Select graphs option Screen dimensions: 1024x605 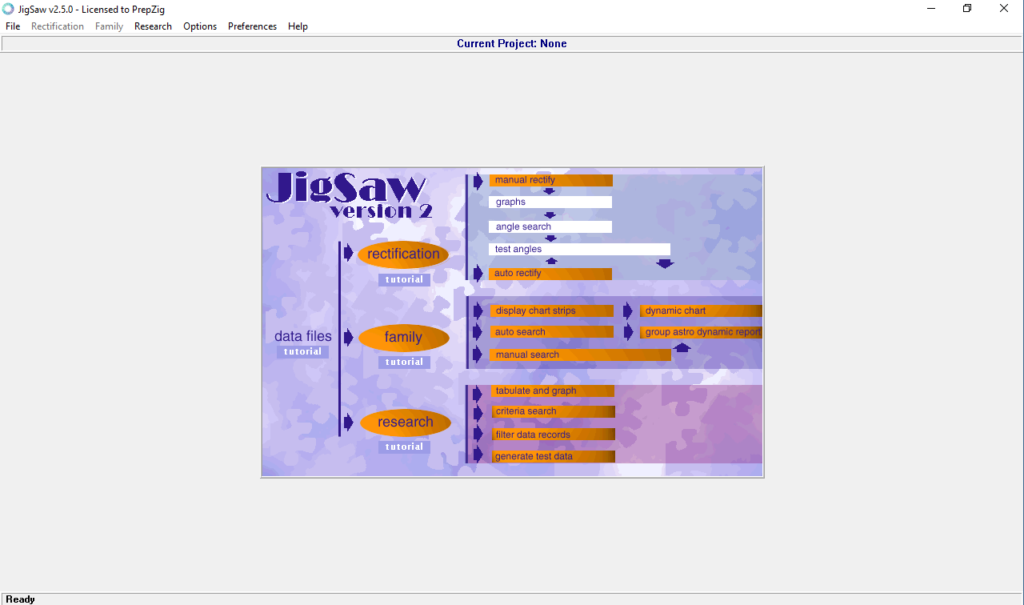click(551, 202)
